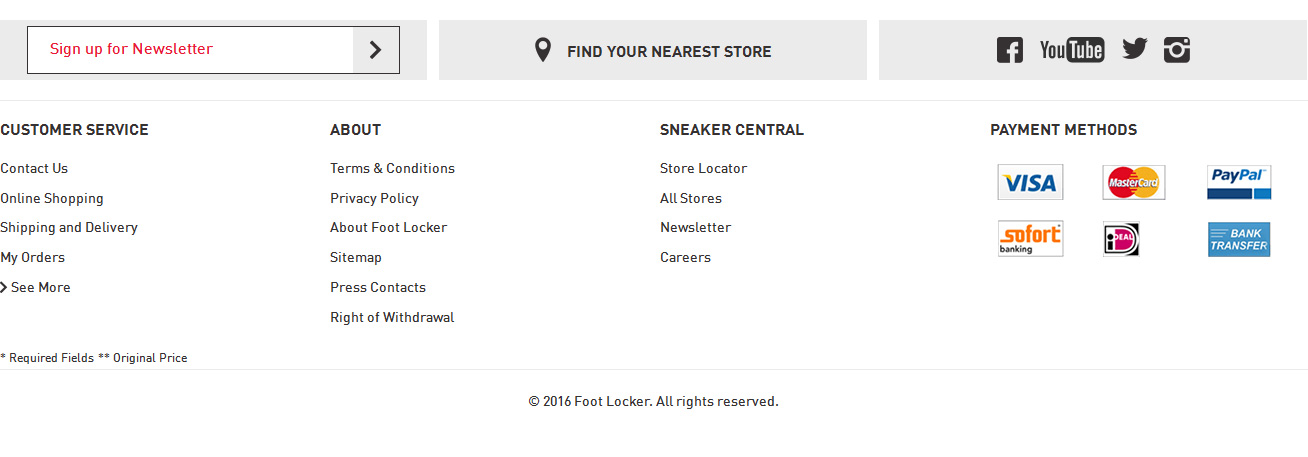
Task: Click the MasterCard payment logo
Action: 1134,183
